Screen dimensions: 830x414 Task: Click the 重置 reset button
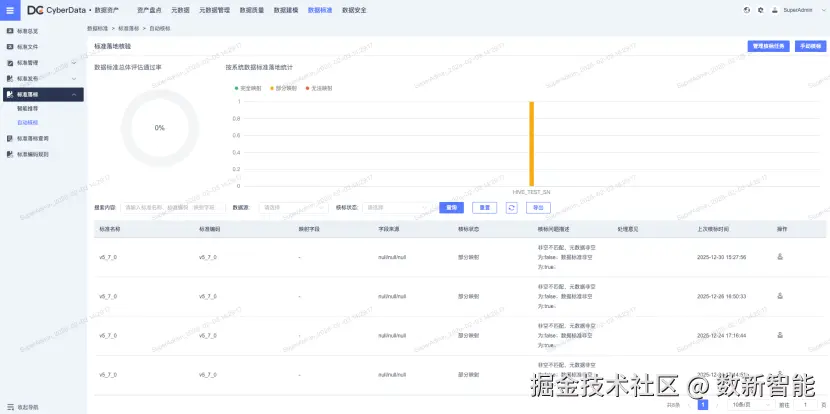click(x=484, y=208)
